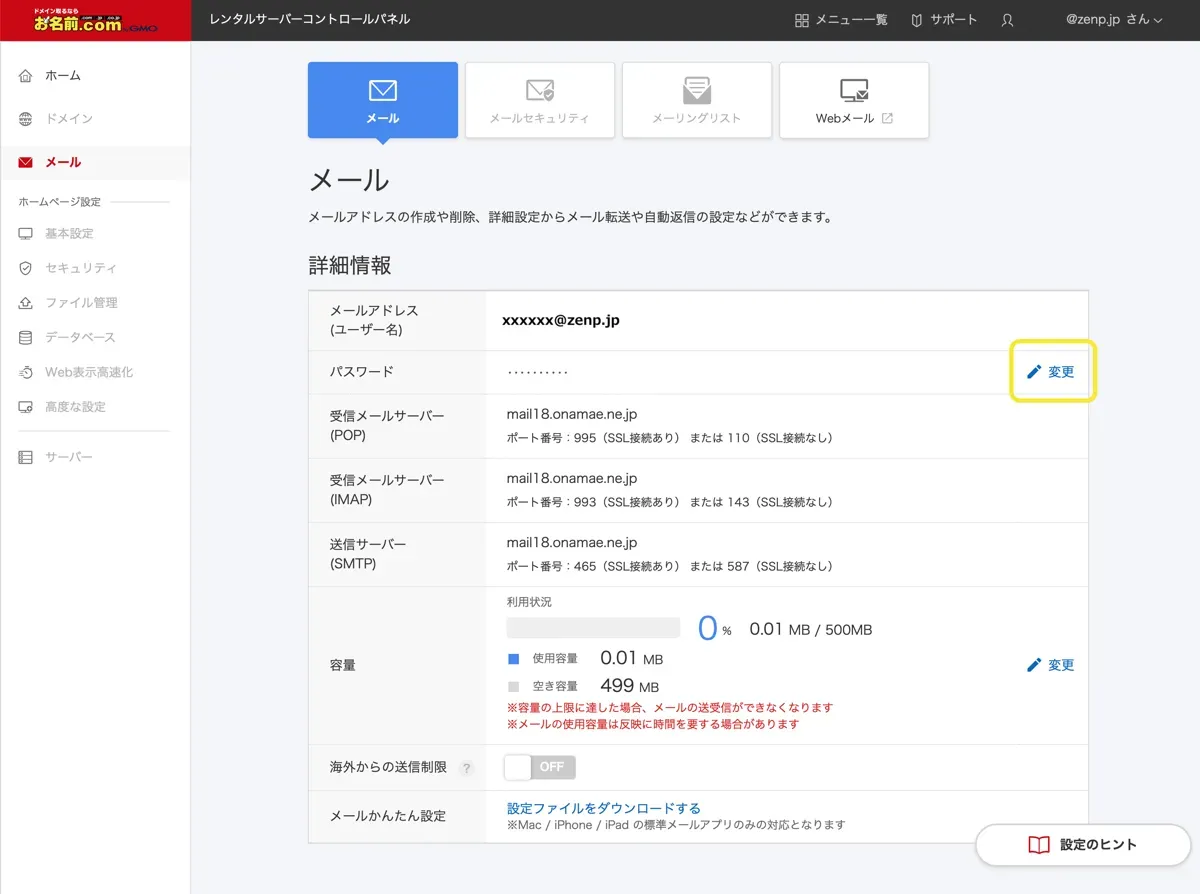The image size is (1200, 894).
Task: Open メニュー一覧 grid menu
Action: [x=841, y=20]
